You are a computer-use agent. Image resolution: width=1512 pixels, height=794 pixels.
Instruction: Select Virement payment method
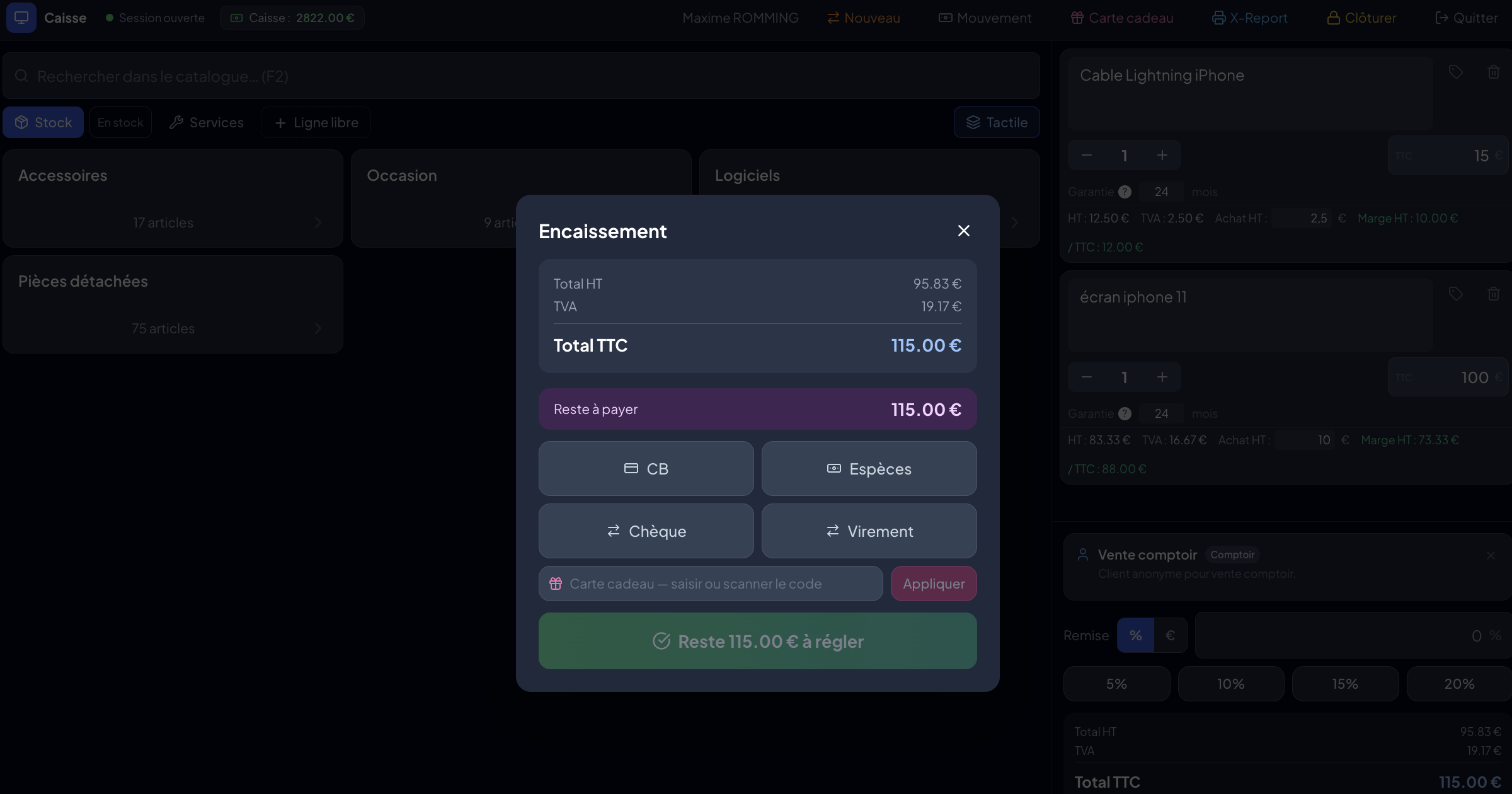coord(869,531)
